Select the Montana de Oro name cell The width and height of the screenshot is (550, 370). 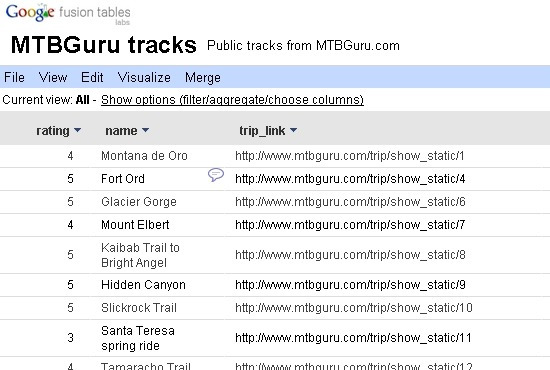pos(144,156)
